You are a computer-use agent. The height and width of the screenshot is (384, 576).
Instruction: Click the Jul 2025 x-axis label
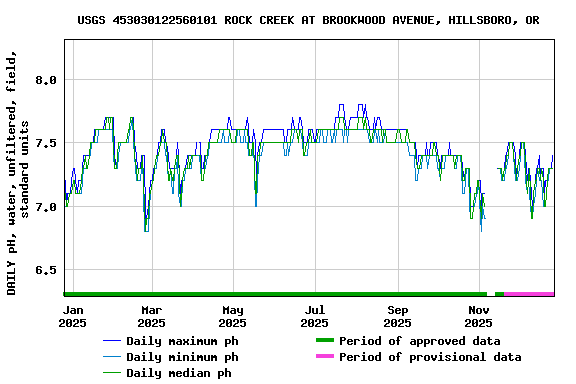[x=314, y=317]
